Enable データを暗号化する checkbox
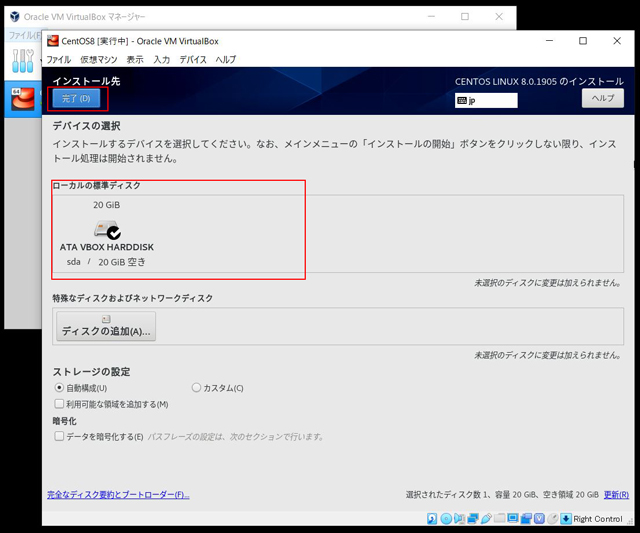 [x=59, y=436]
